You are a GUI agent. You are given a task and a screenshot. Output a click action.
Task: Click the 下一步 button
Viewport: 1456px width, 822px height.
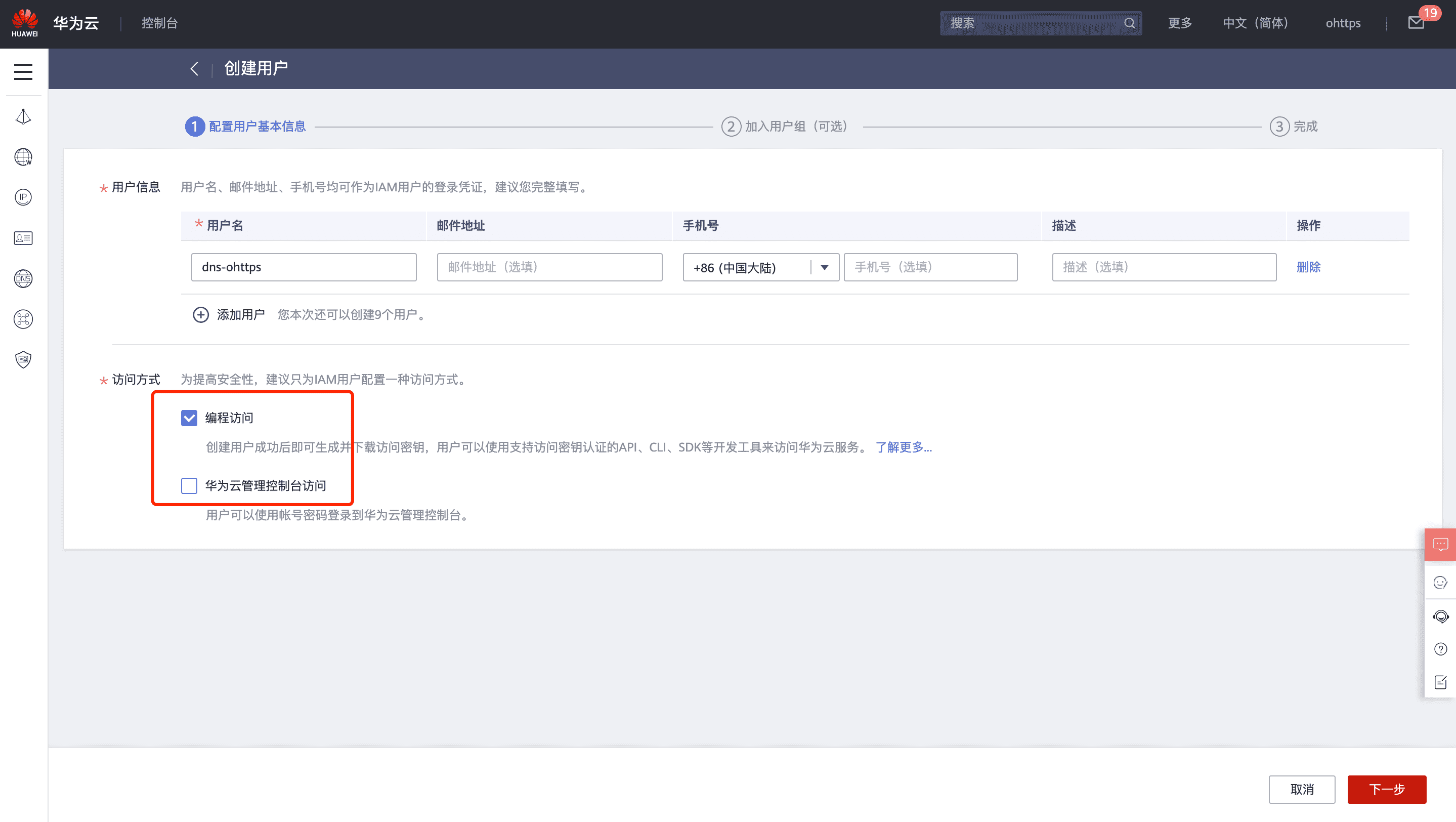pyautogui.click(x=1387, y=789)
